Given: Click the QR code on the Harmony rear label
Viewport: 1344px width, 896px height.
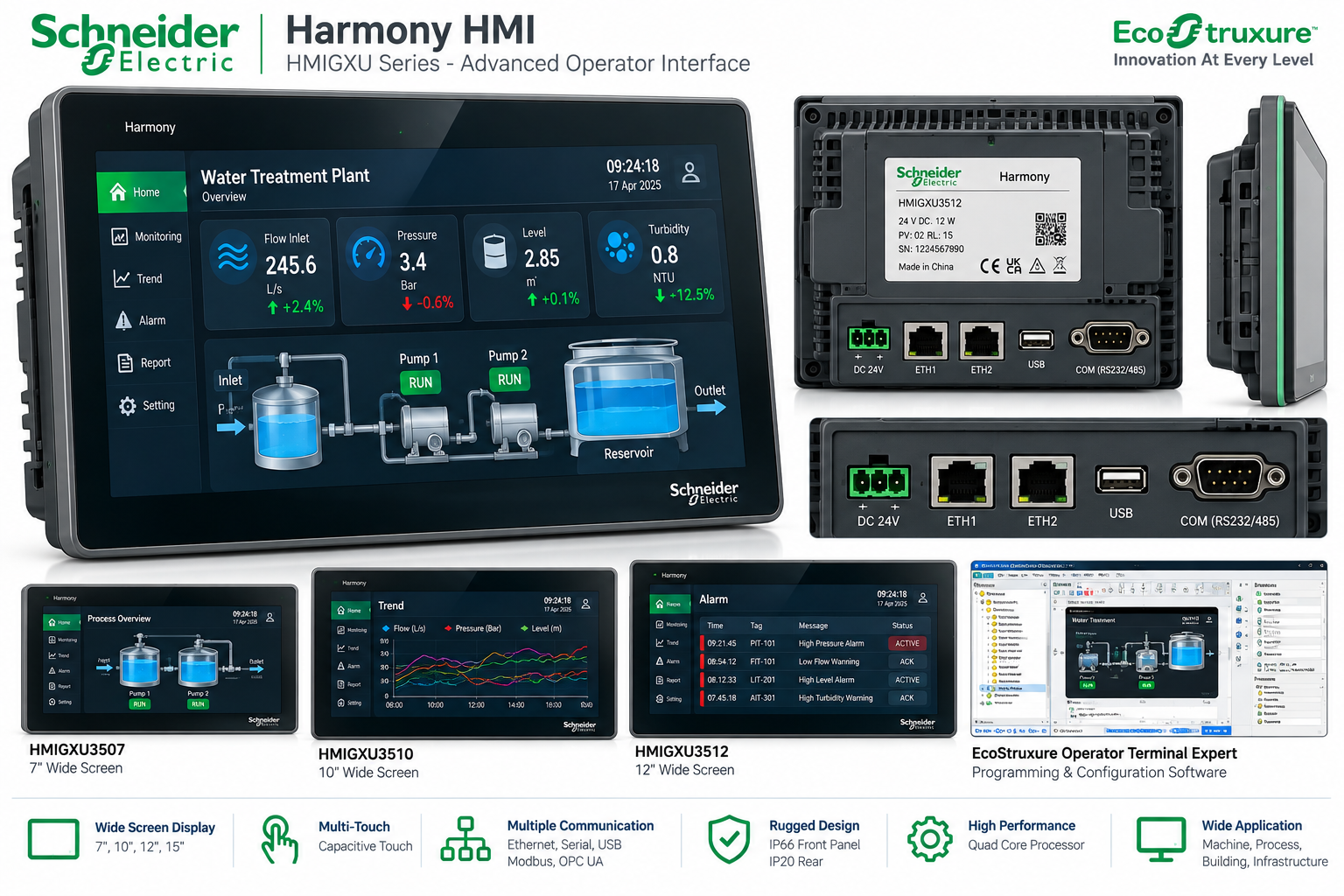Looking at the screenshot, I should click(1050, 228).
